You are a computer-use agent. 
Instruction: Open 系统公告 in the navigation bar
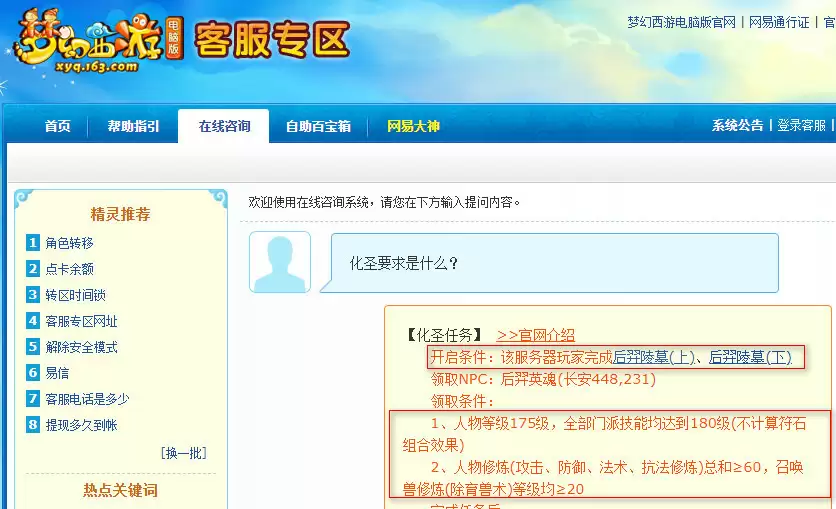(738, 125)
